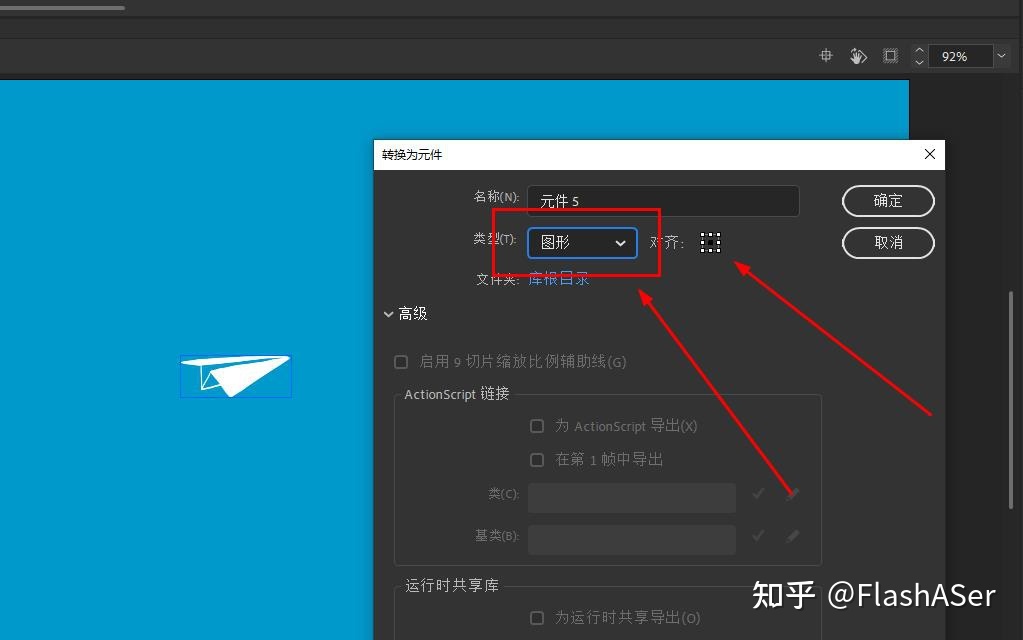Click the 名称 field containing 元件 5
This screenshot has height=640, width=1023.
click(x=663, y=201)
